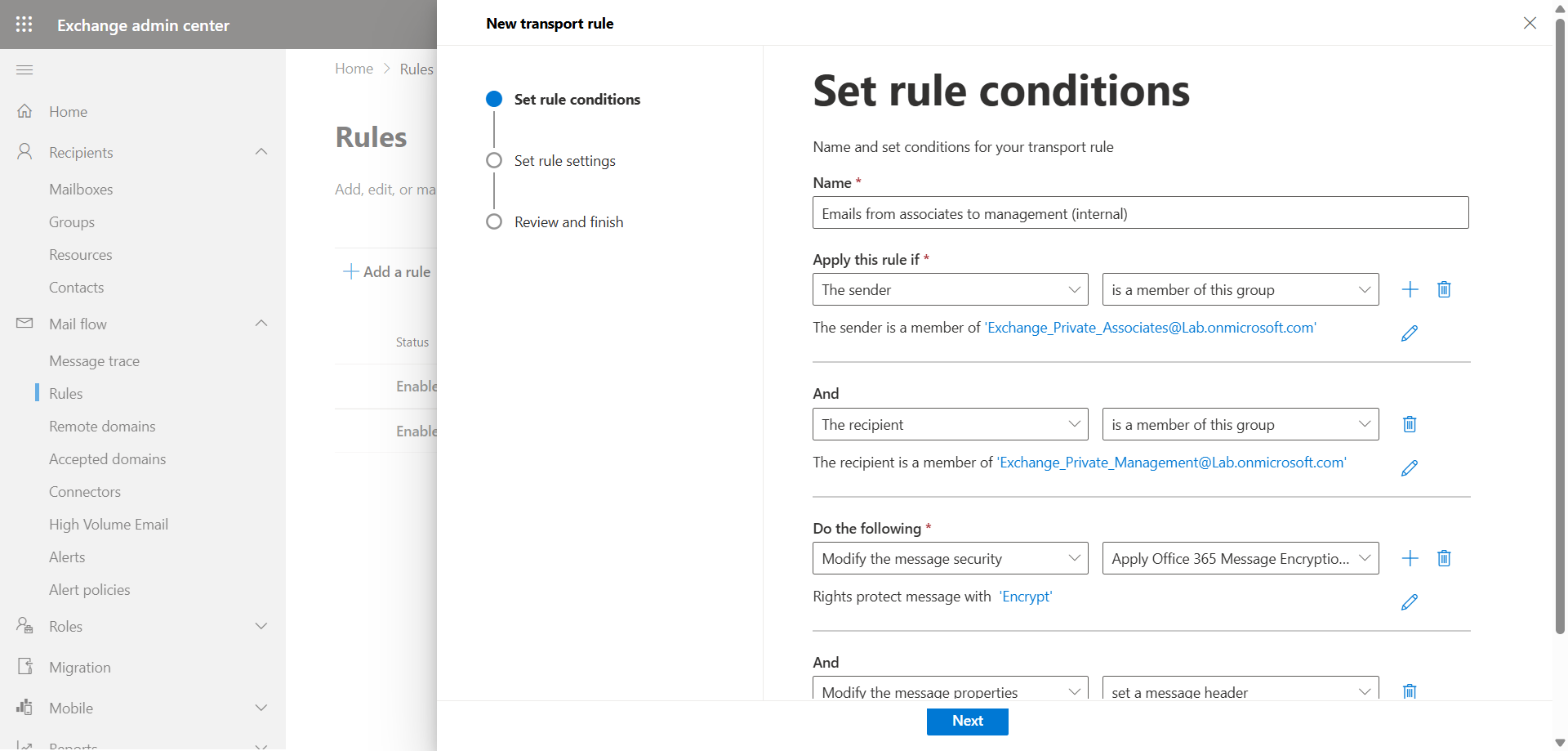Open Accepted domains in the sidebar
Screen dimensions: 1568x751
(x=107, y=458)
